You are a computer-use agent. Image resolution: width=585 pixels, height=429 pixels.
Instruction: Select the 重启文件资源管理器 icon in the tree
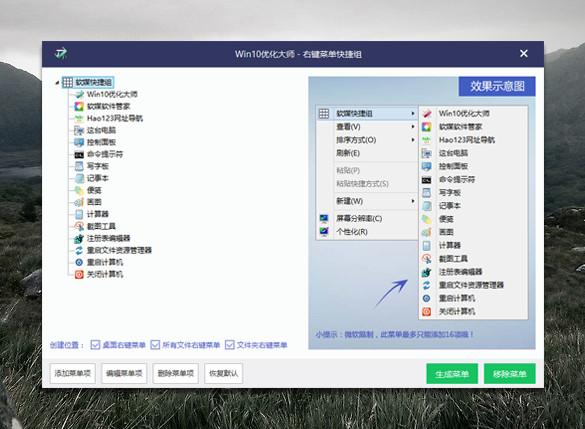pos(79,250)
